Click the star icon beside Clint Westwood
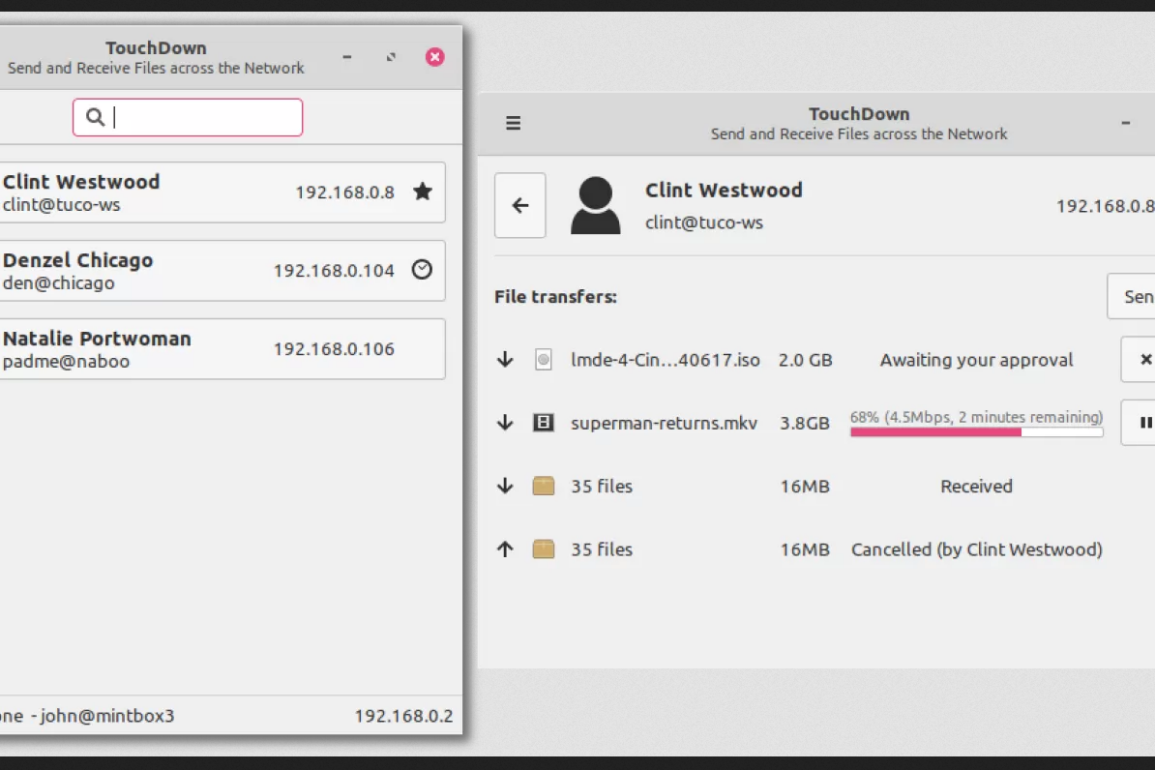 pyautogui.click(x=422, y=191)
